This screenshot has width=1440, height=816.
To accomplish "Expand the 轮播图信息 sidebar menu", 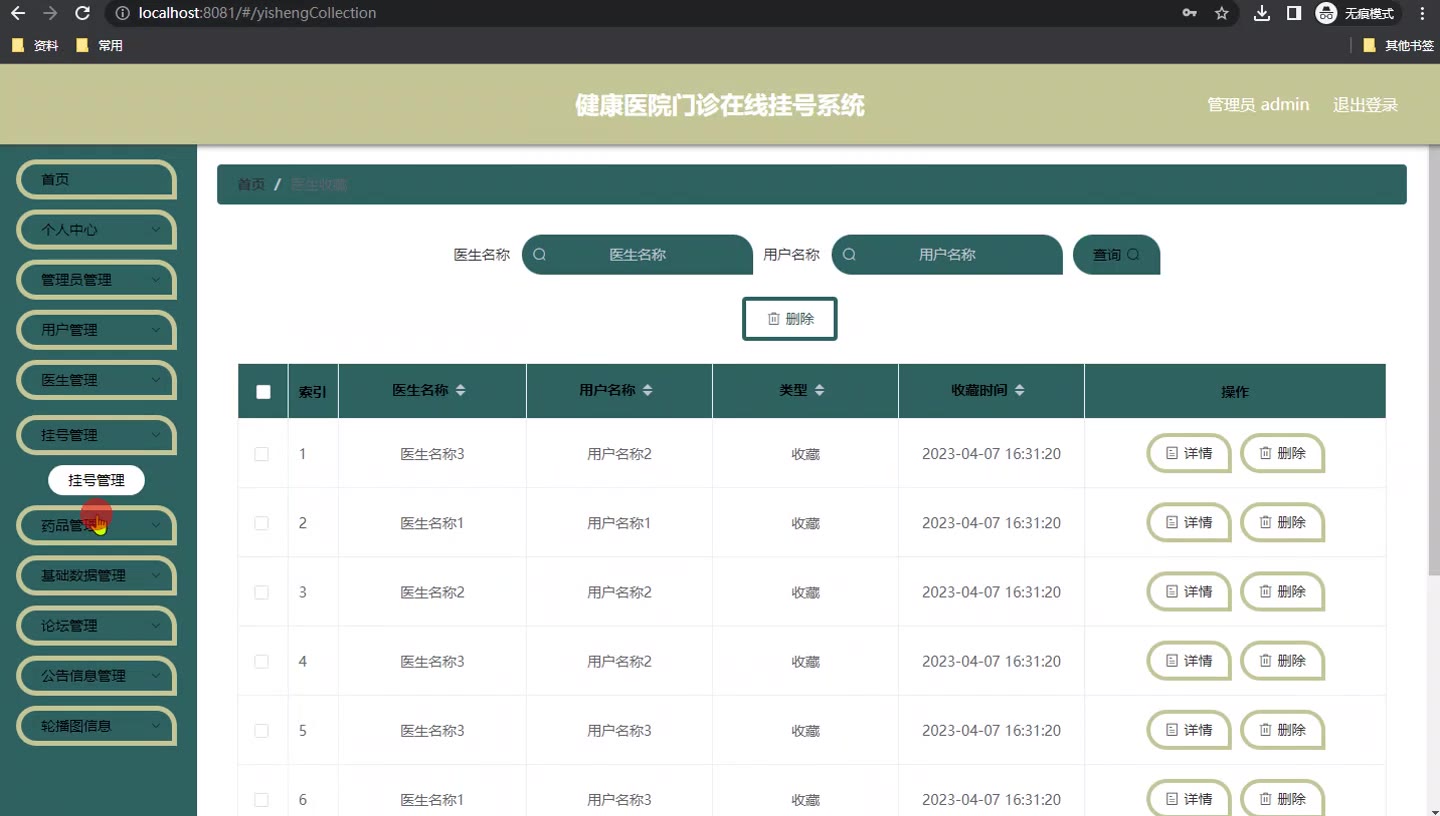I will click(97, 726).
